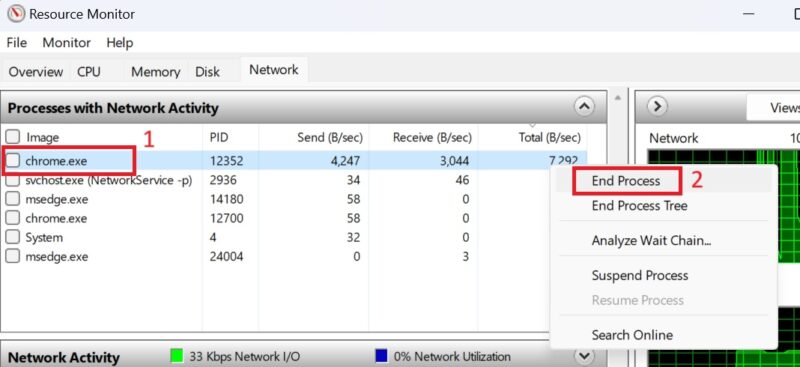Click the blue Network Utilization swatch
This screenshot has height=367, width=800.
pos(381,355)
